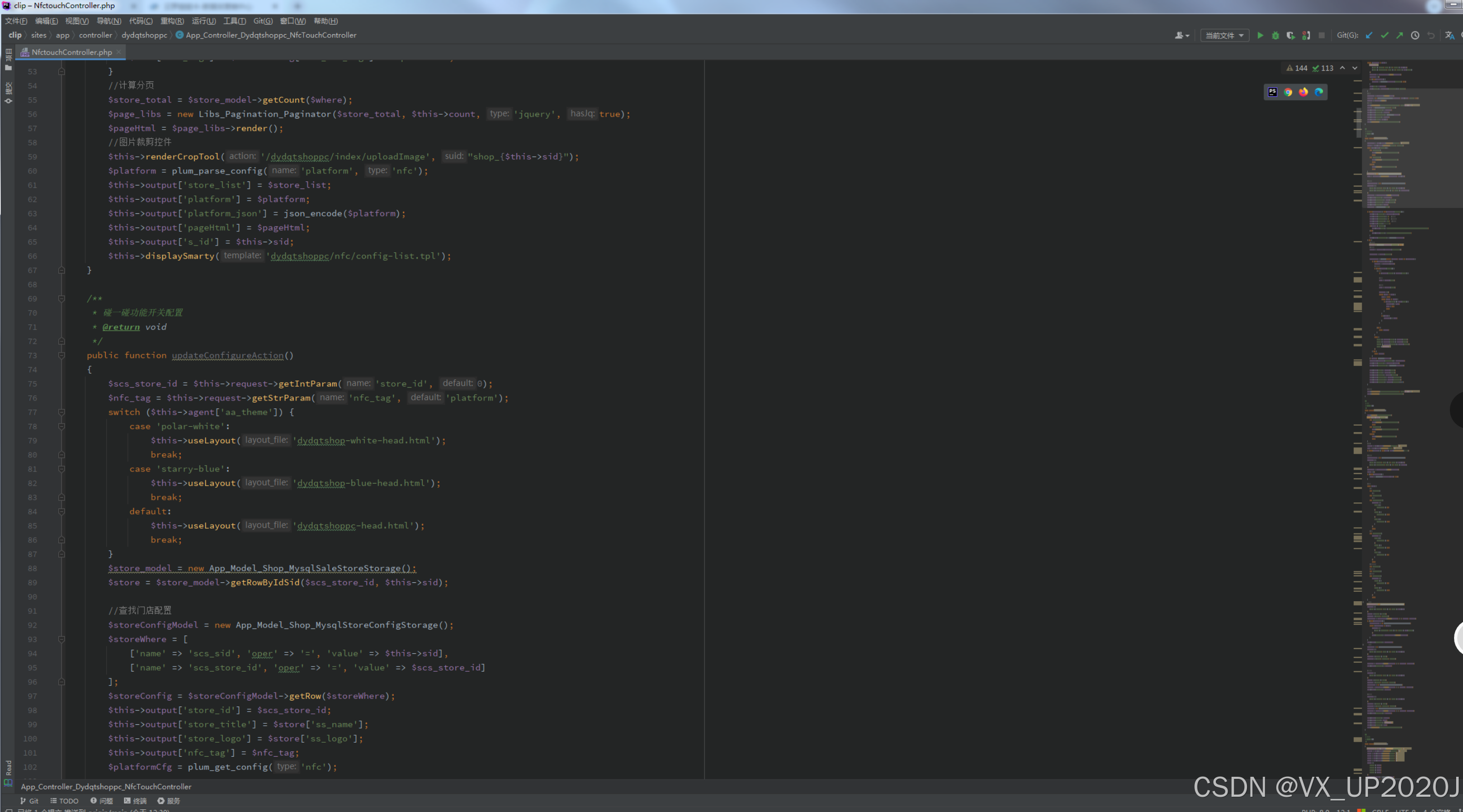Image resolution: width=1463 pixels, height=812 pixels.
Task: Open the 当前文件 run configuration dropdown
Action: click(1224, 35)
